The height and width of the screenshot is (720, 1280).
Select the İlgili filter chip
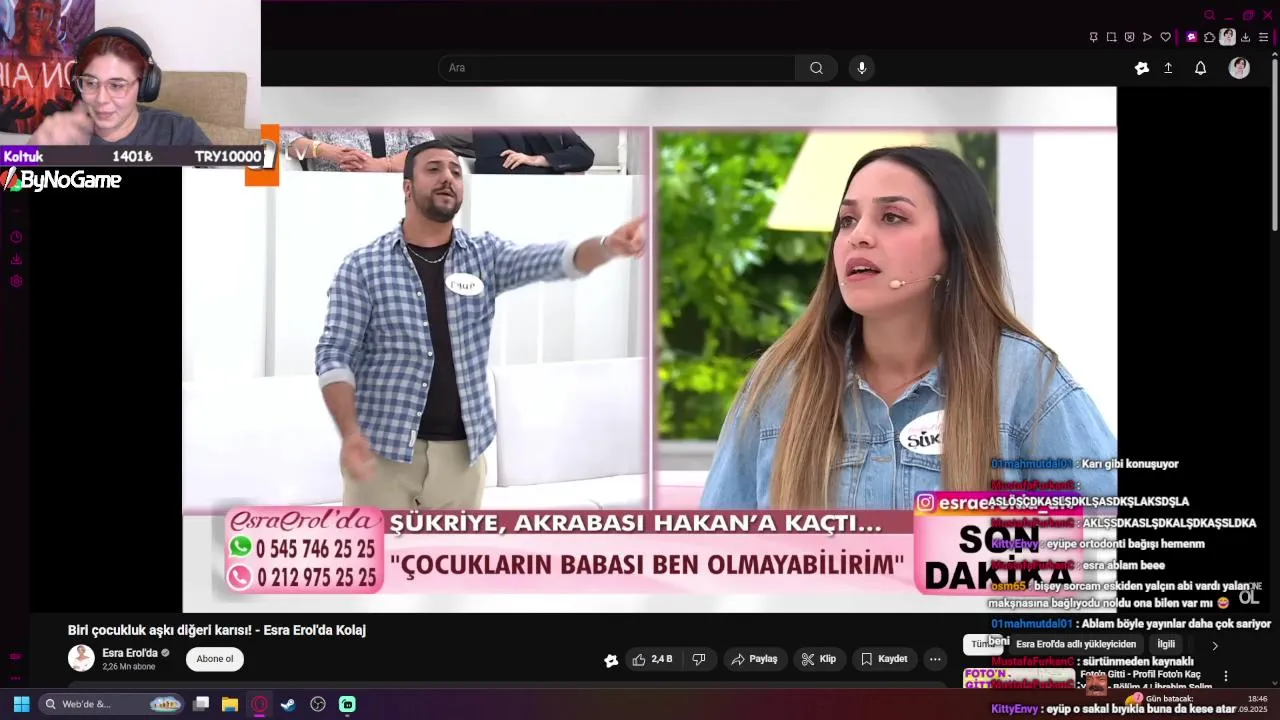coord(1166,645)
